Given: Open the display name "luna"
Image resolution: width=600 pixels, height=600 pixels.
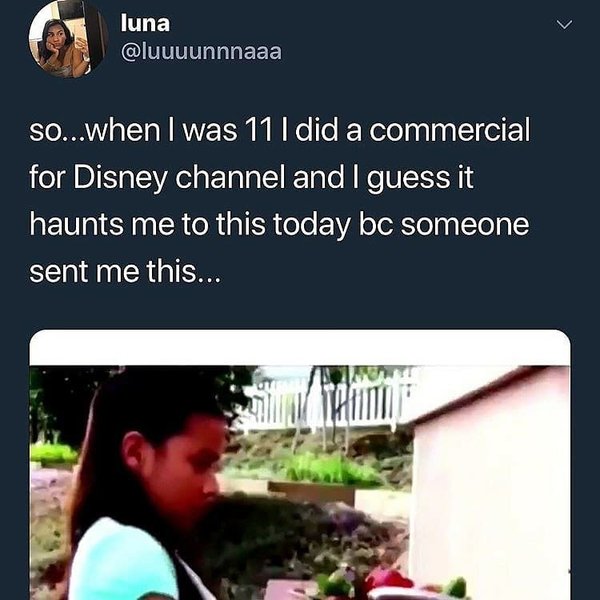Looking at the screenshot, I should 145,23.
